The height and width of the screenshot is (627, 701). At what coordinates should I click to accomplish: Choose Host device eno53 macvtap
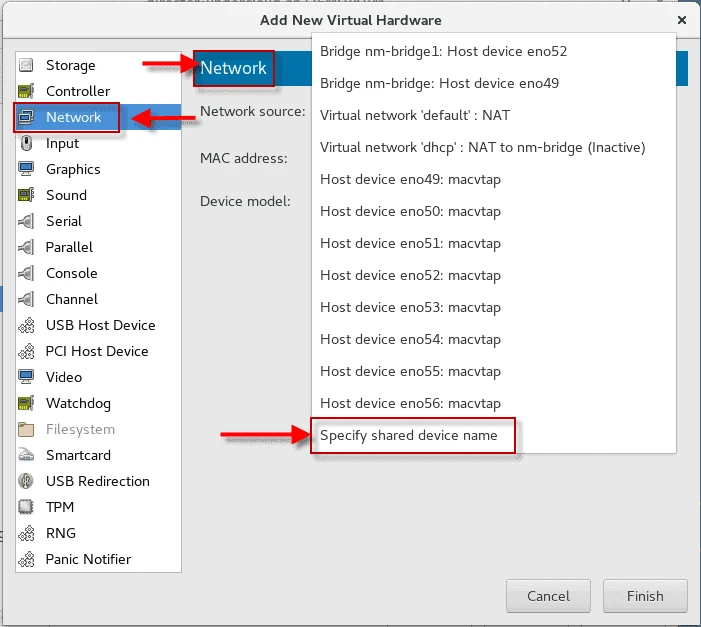click(x=494, y=307)
